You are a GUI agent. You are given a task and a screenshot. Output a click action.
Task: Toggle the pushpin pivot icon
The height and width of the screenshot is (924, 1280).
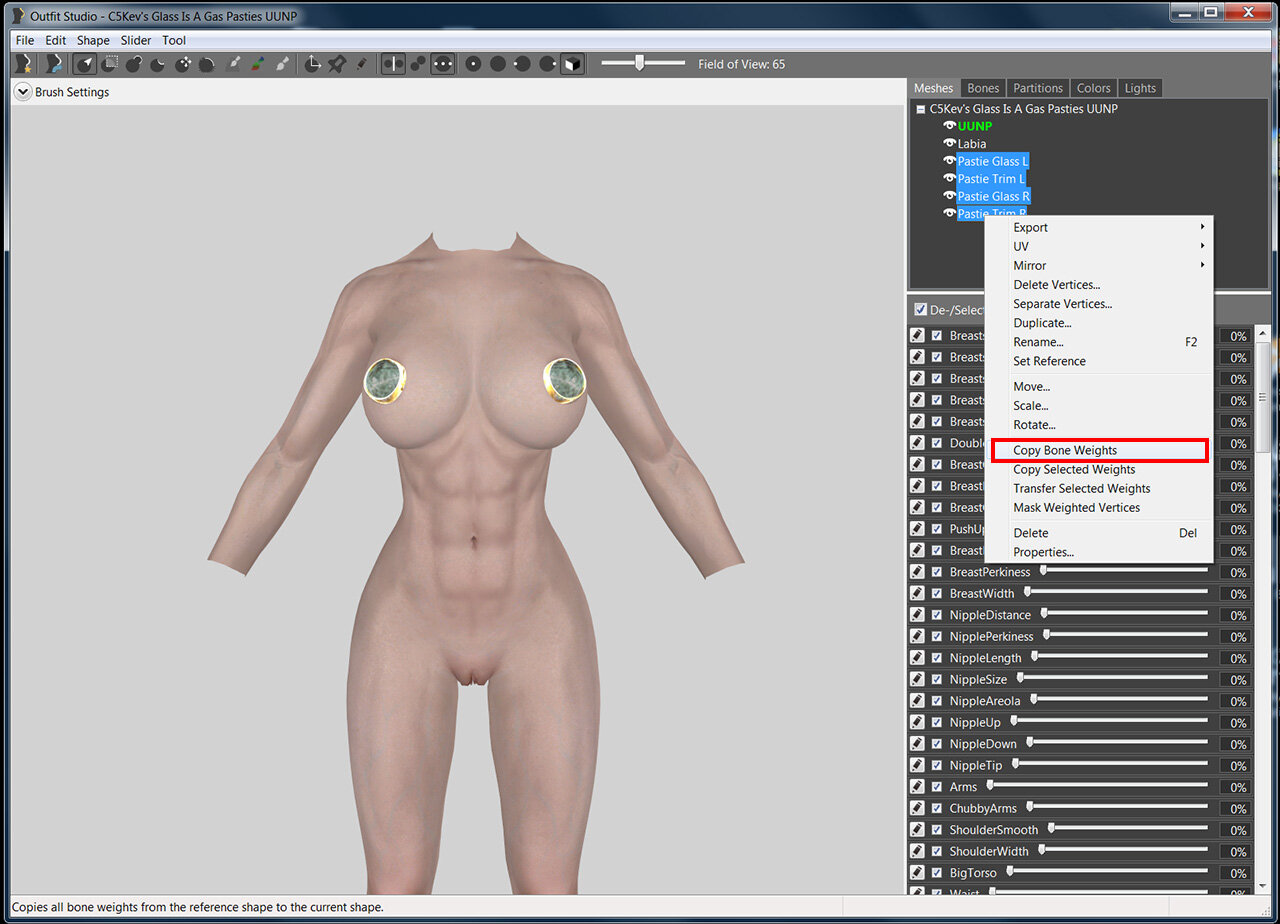(x=337, y=64)
